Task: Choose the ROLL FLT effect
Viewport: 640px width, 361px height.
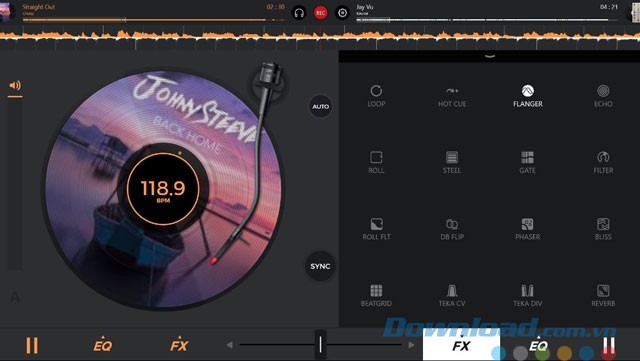Action: coord(376,229)
